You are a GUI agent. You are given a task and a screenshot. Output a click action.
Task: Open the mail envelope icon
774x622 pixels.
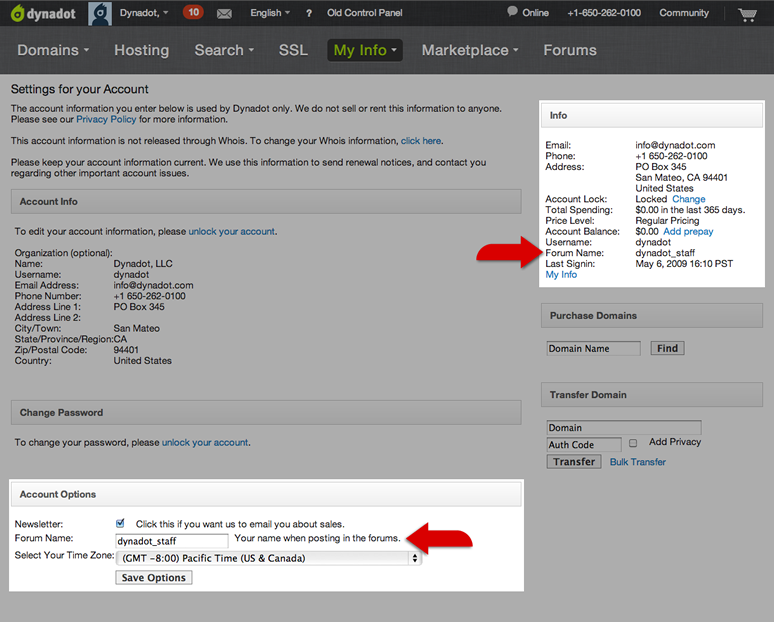pyautogui.click(x=224, y=14)
